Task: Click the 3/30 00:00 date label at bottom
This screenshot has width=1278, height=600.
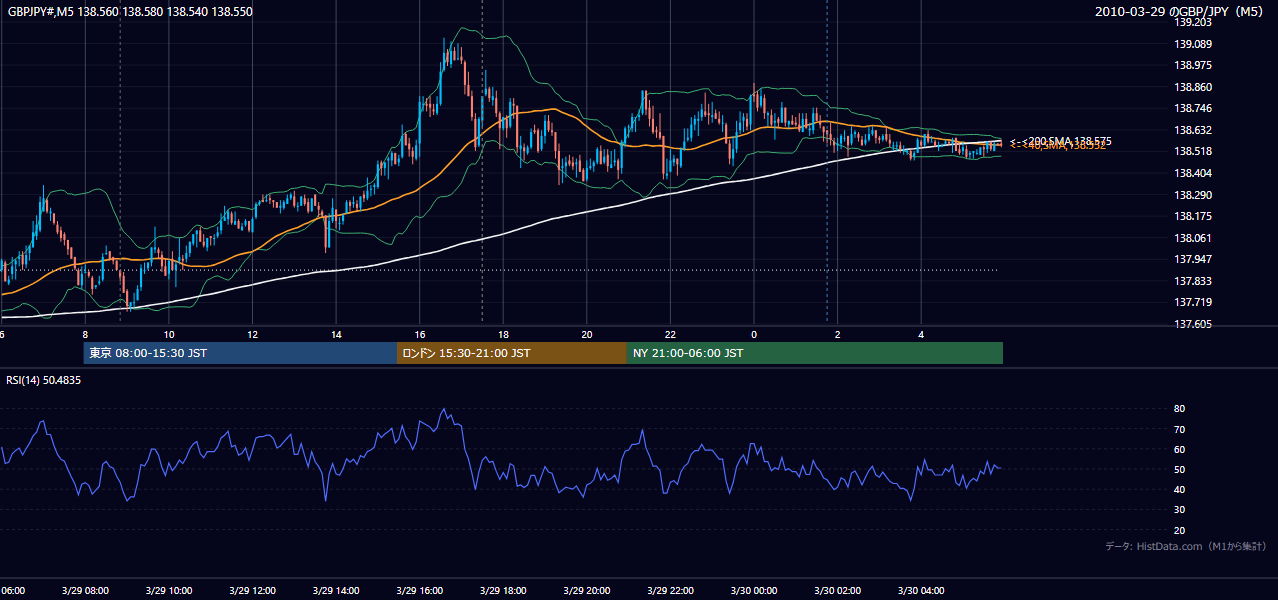Action: coord(753,591)
